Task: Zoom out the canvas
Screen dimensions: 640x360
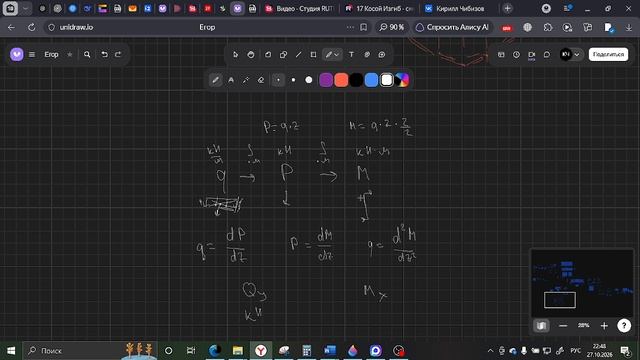Action: click(x=563, y=326)
